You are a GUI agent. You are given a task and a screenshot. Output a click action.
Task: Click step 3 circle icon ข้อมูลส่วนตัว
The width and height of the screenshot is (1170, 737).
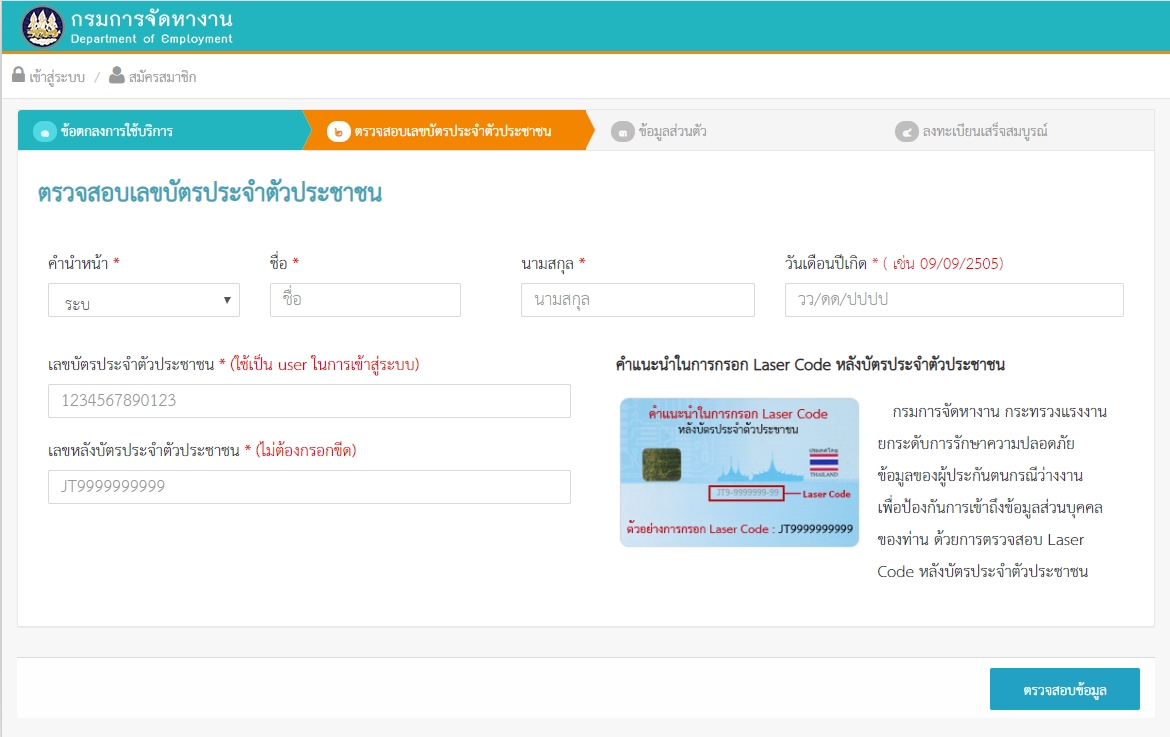tap(622, 132)
